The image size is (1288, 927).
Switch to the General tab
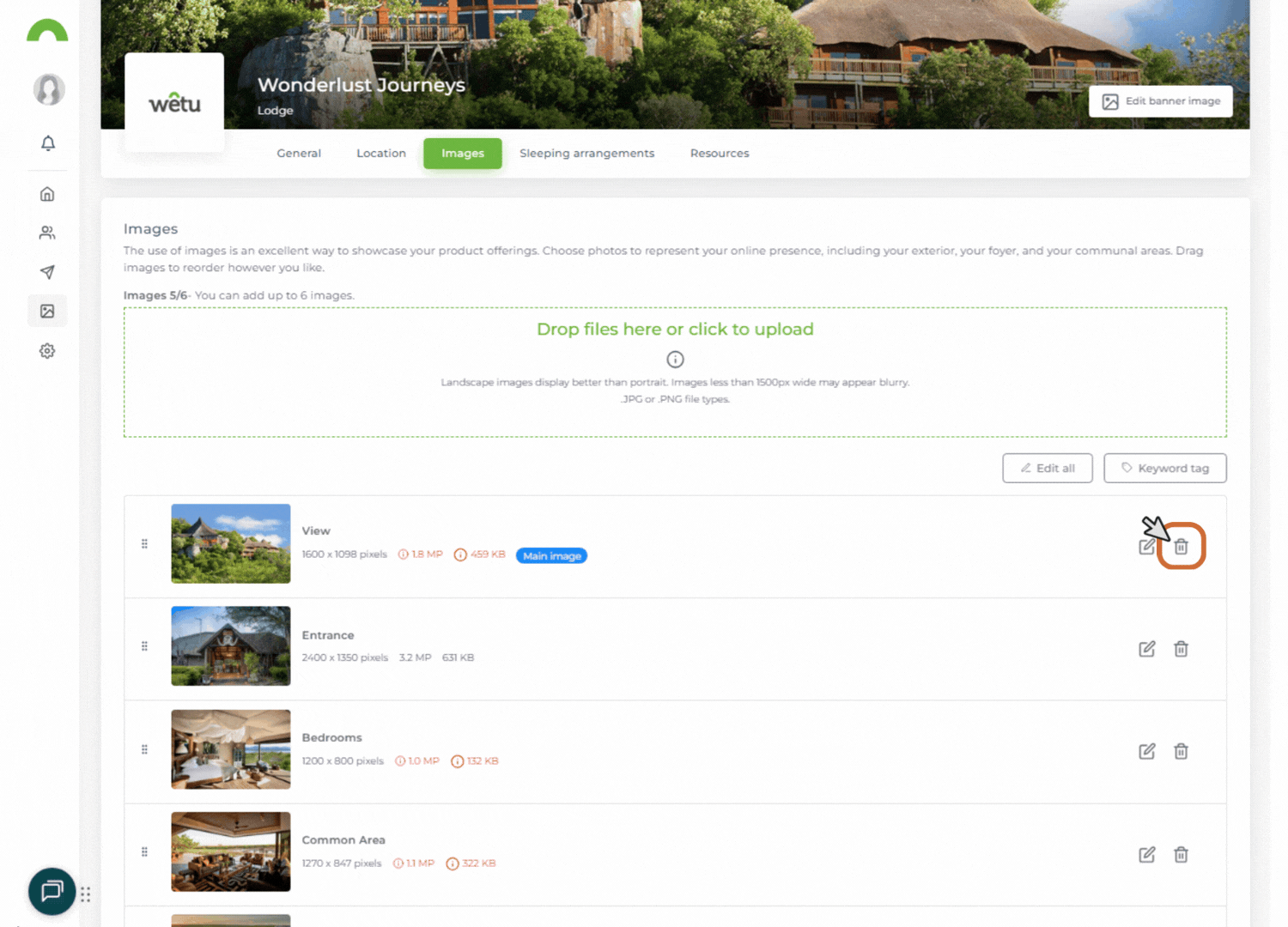[x=299, y=154]
